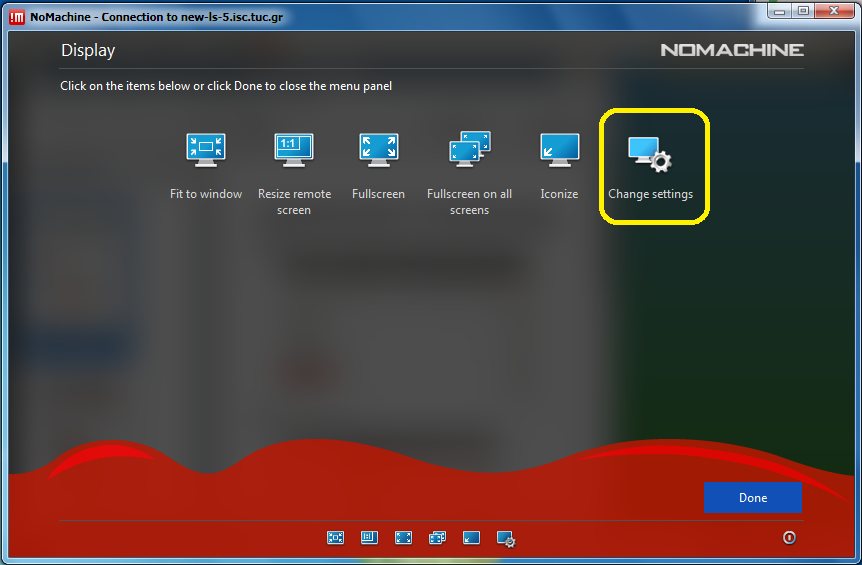The image size is (862, 565).
Task: Click the large Fit to window icon
Action: pyautogui.click(x=206, y=148)
